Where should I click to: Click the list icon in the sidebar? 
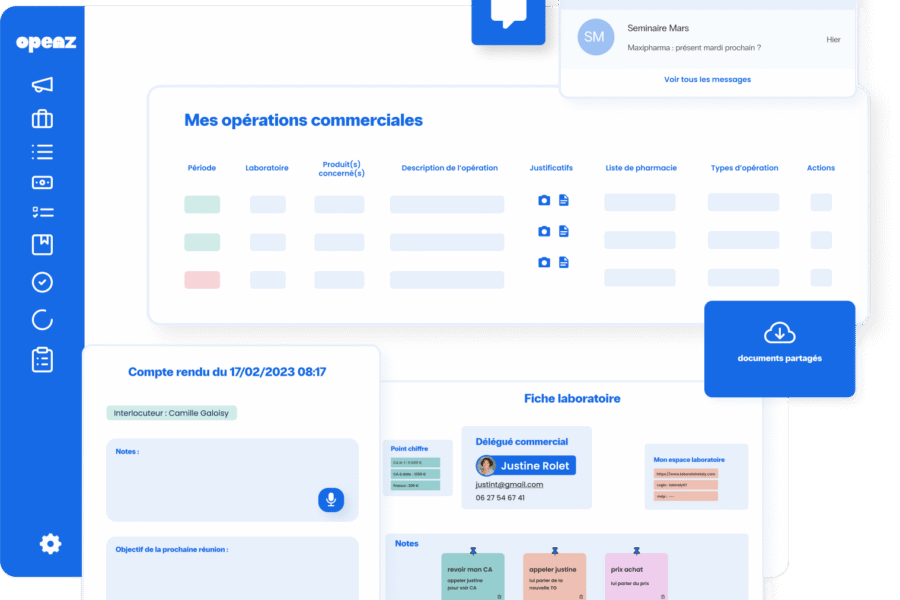(x=41, y=151)
